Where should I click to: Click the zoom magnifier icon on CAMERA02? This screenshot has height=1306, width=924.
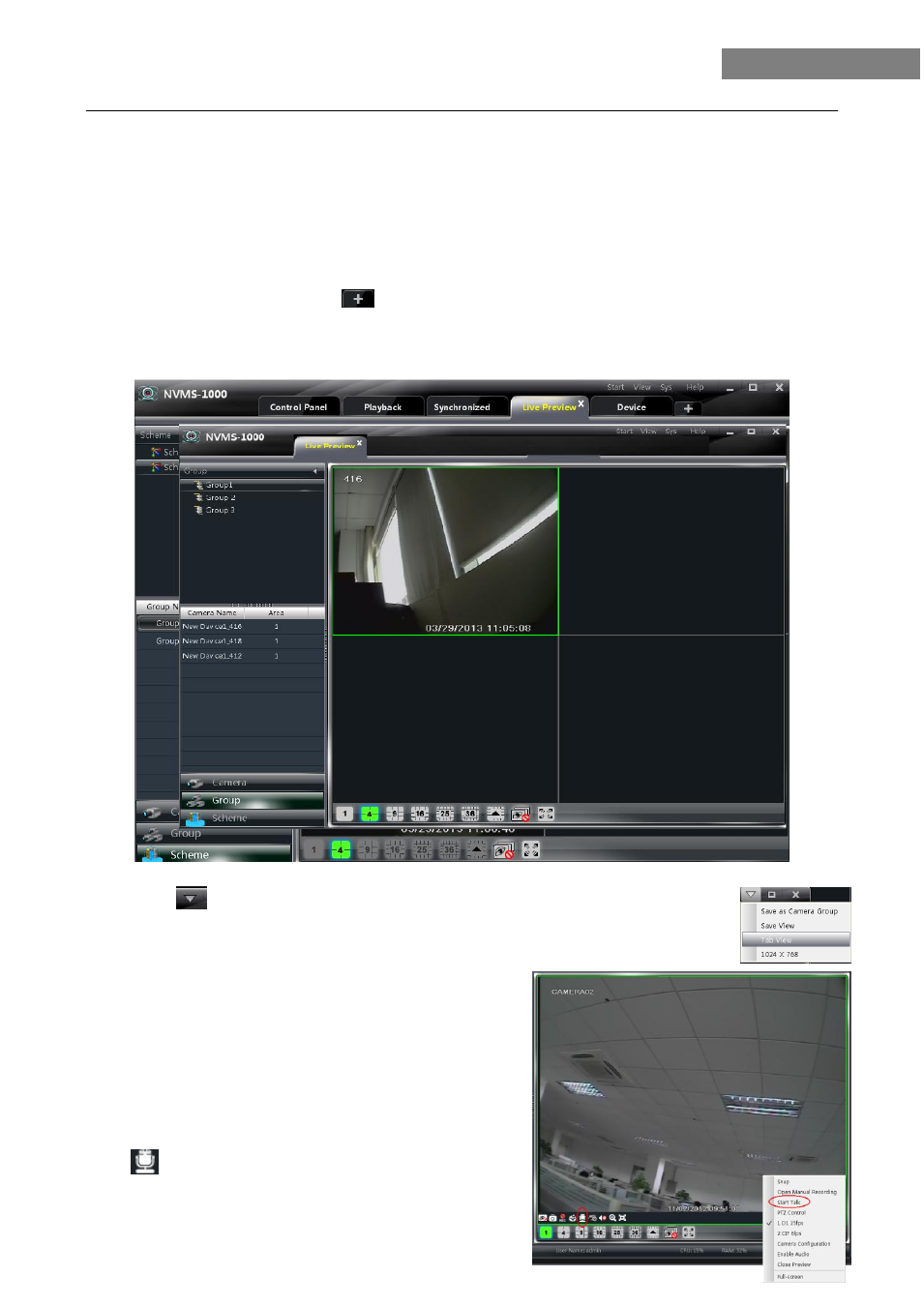(612, 1218)
